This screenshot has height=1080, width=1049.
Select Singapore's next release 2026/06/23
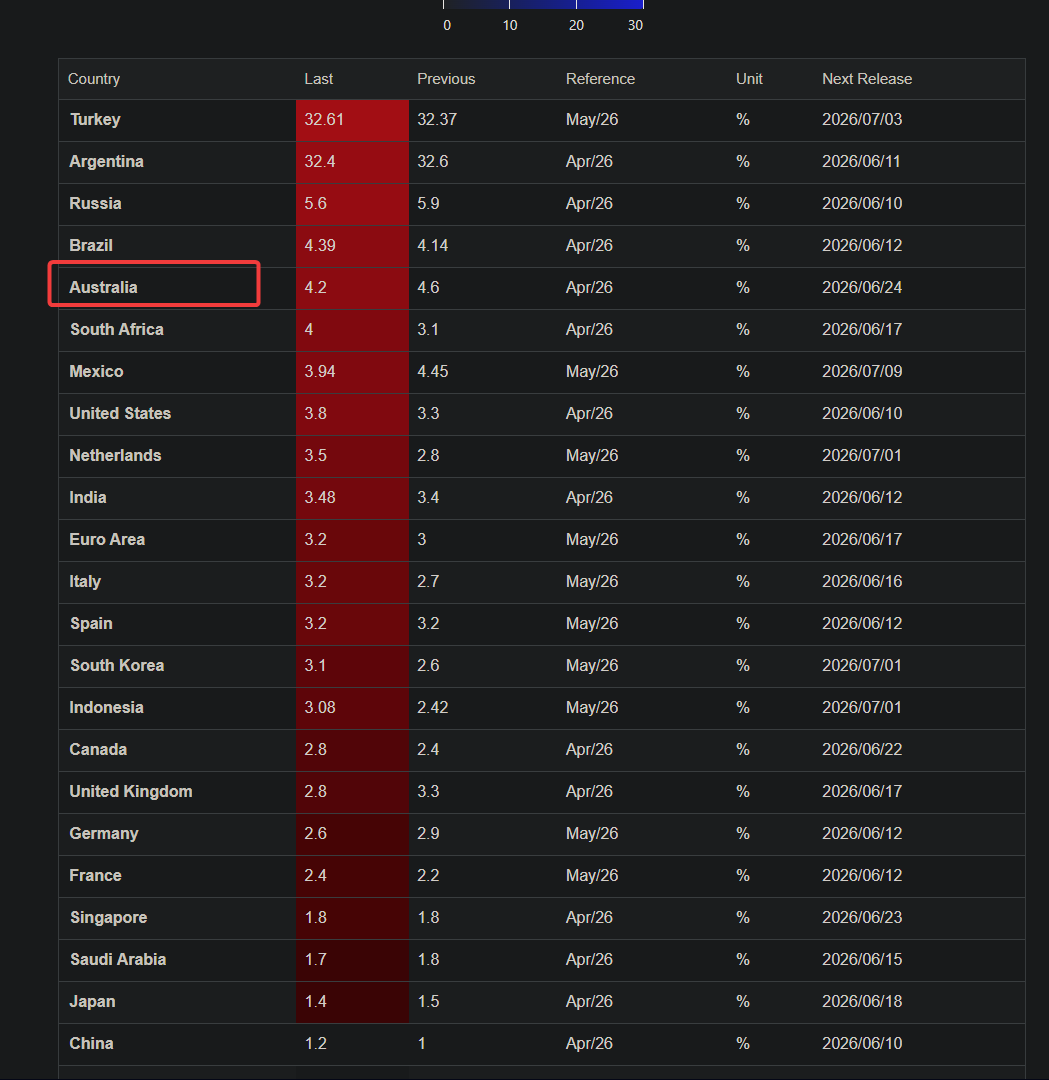(x=862, y=918)
